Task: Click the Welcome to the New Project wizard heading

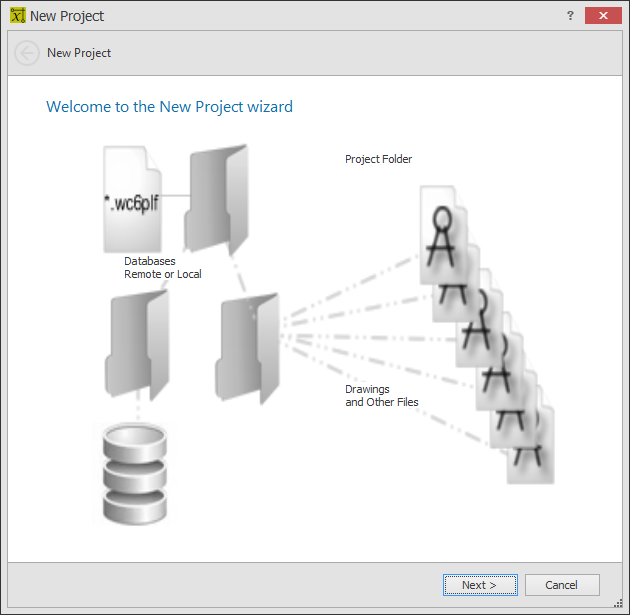Action: pyautogui.click(x=170, y=107)
